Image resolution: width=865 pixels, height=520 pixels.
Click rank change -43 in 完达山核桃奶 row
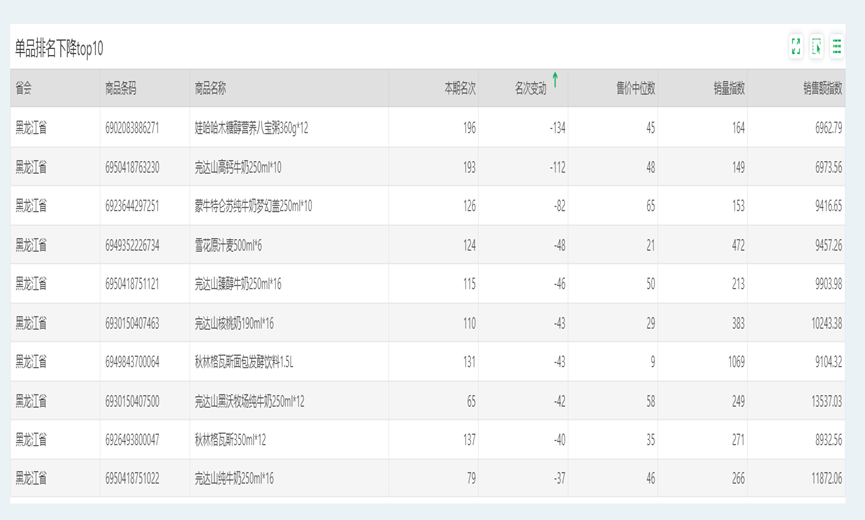[559, 323]
